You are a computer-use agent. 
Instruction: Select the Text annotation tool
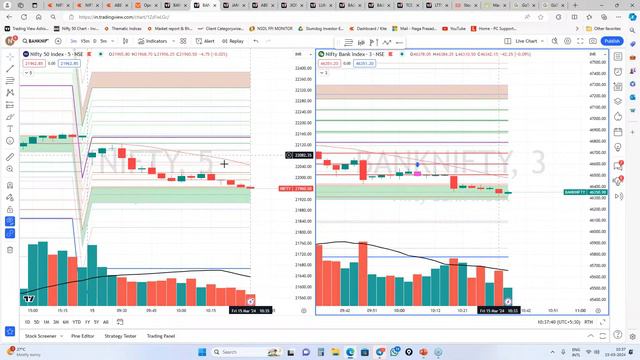(x=10, y=129)
